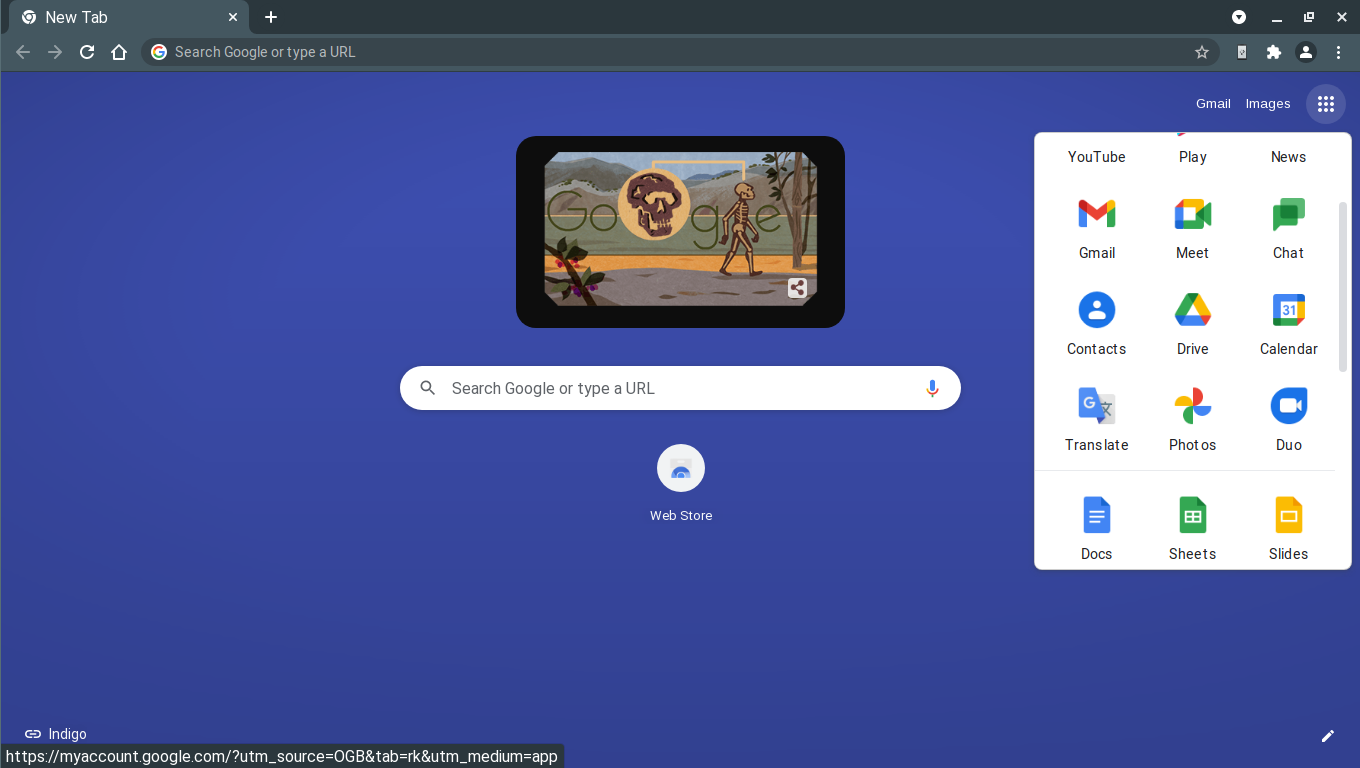The height and width of the screenshot is (768, 1360).
Task: Open Google Photos app icon
Action: point(1192,421)
